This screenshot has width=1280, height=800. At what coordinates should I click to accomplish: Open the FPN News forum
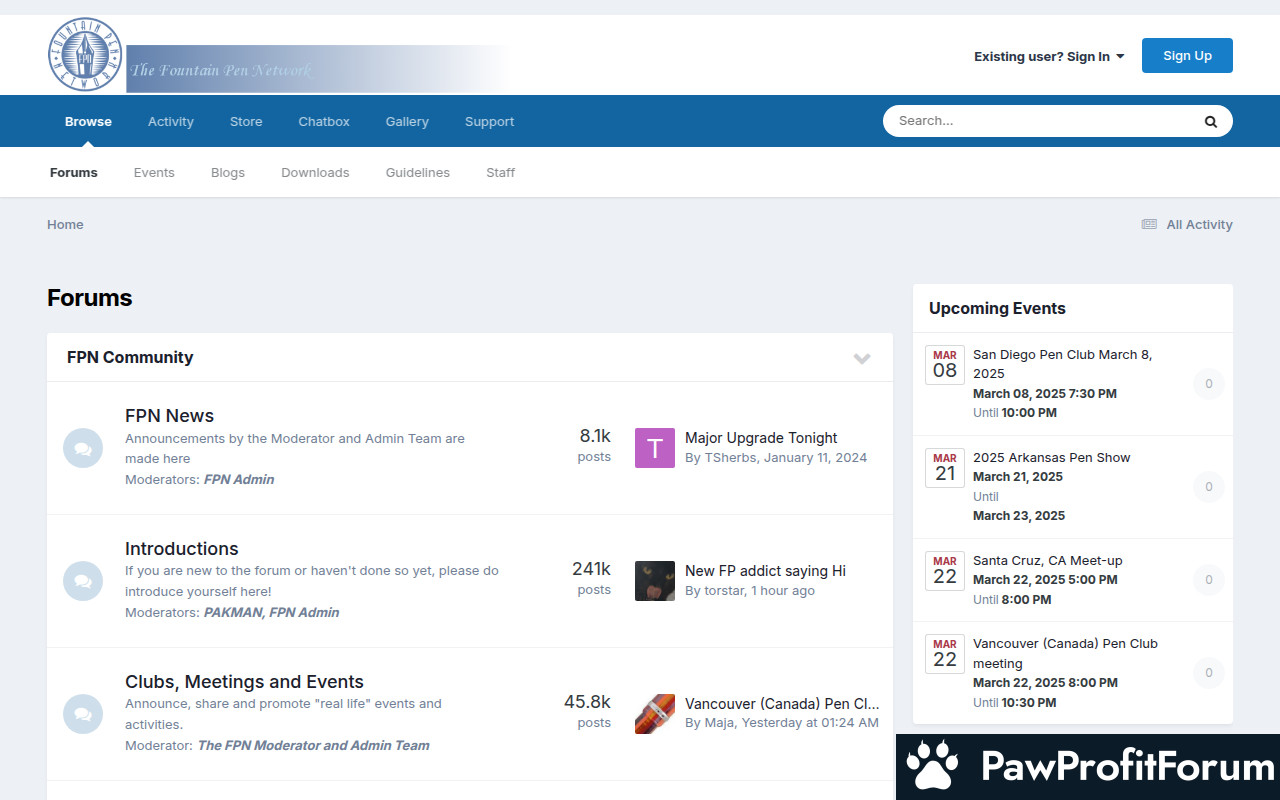[x=169, y=416]
